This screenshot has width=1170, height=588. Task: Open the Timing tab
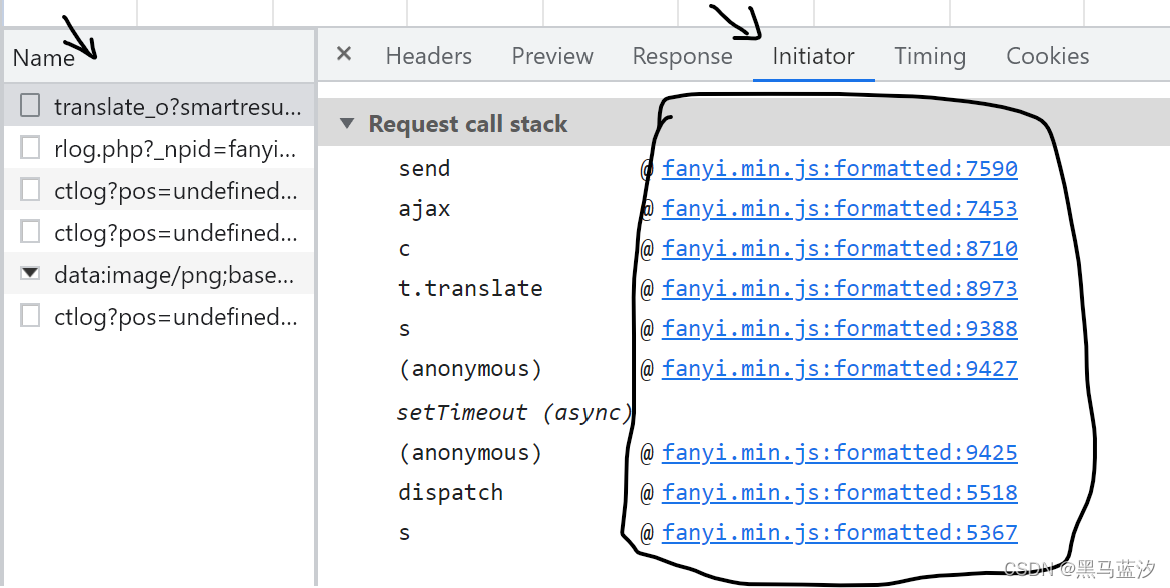930,56
